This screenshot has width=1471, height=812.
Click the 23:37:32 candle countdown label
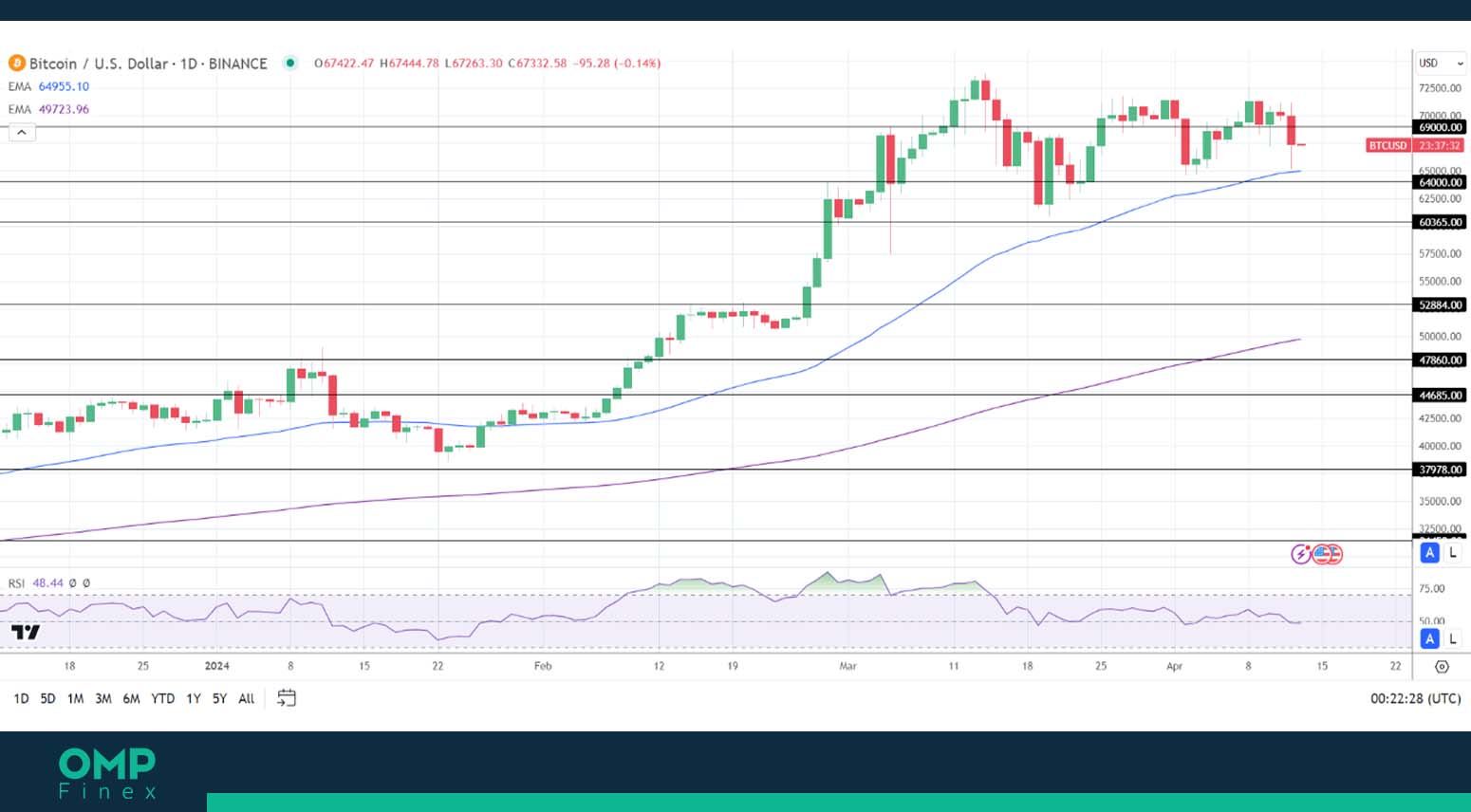pyautogui.click(x=1440, y=145)
